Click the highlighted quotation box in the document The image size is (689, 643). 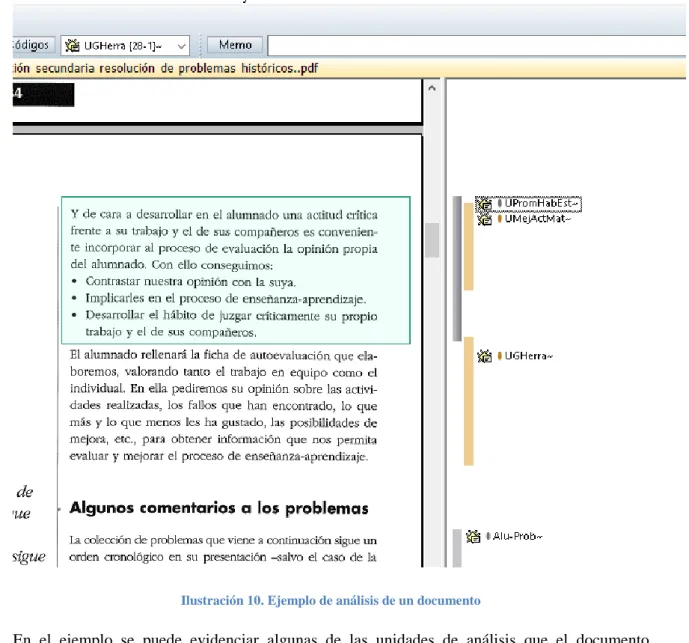(x=236, y=270)
